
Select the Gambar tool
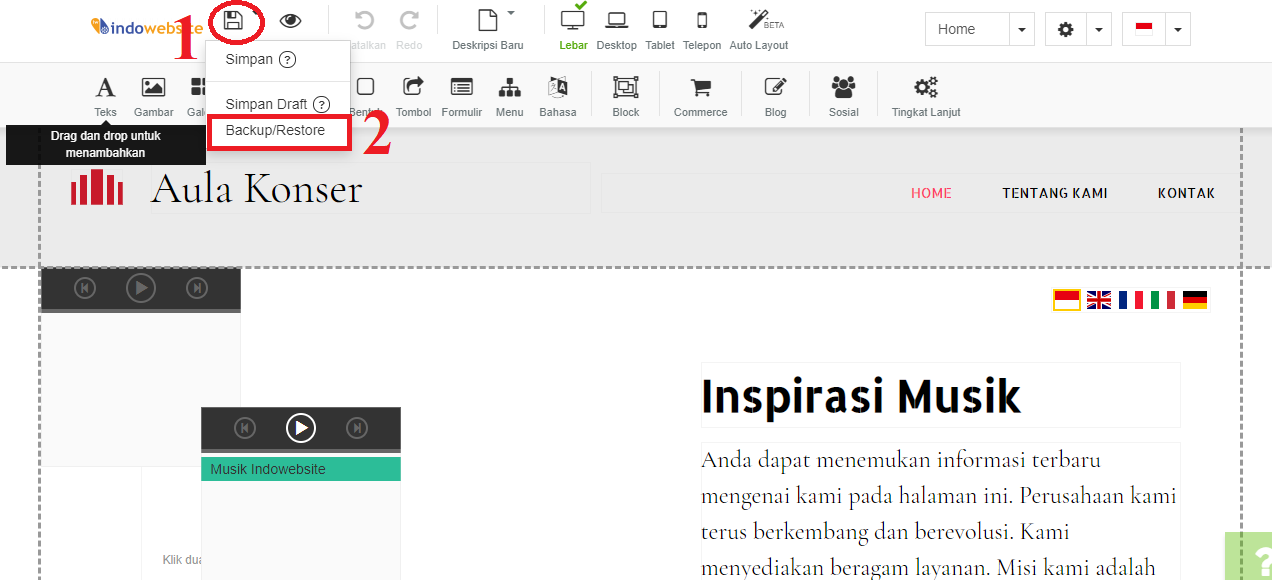tap(153, 95)
